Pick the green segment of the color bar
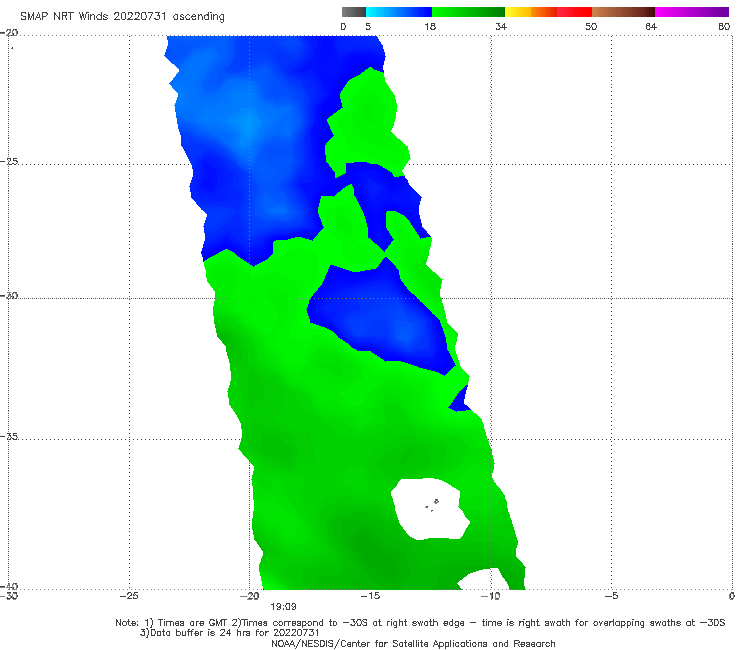 pos(468,12)
